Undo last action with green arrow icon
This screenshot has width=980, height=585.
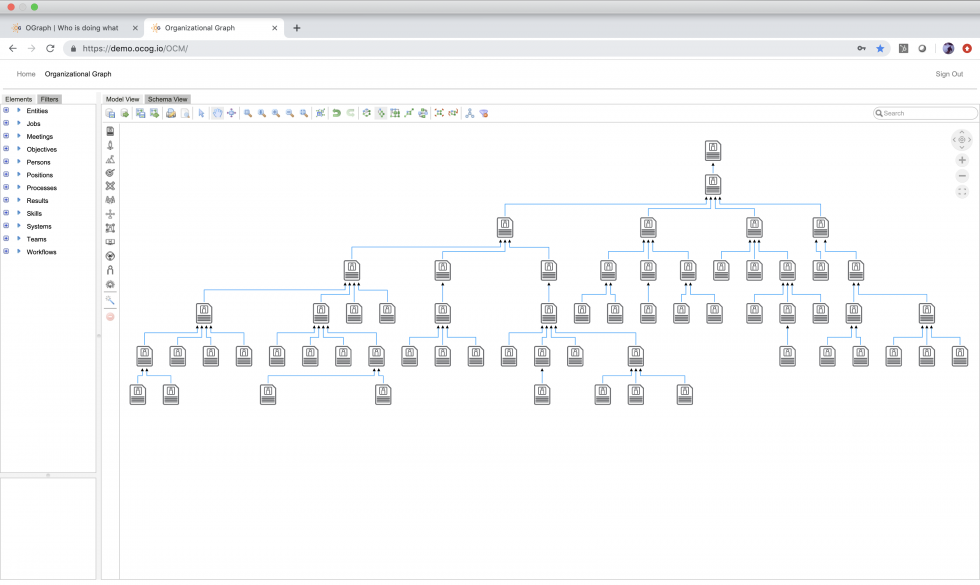click(333, 113)
